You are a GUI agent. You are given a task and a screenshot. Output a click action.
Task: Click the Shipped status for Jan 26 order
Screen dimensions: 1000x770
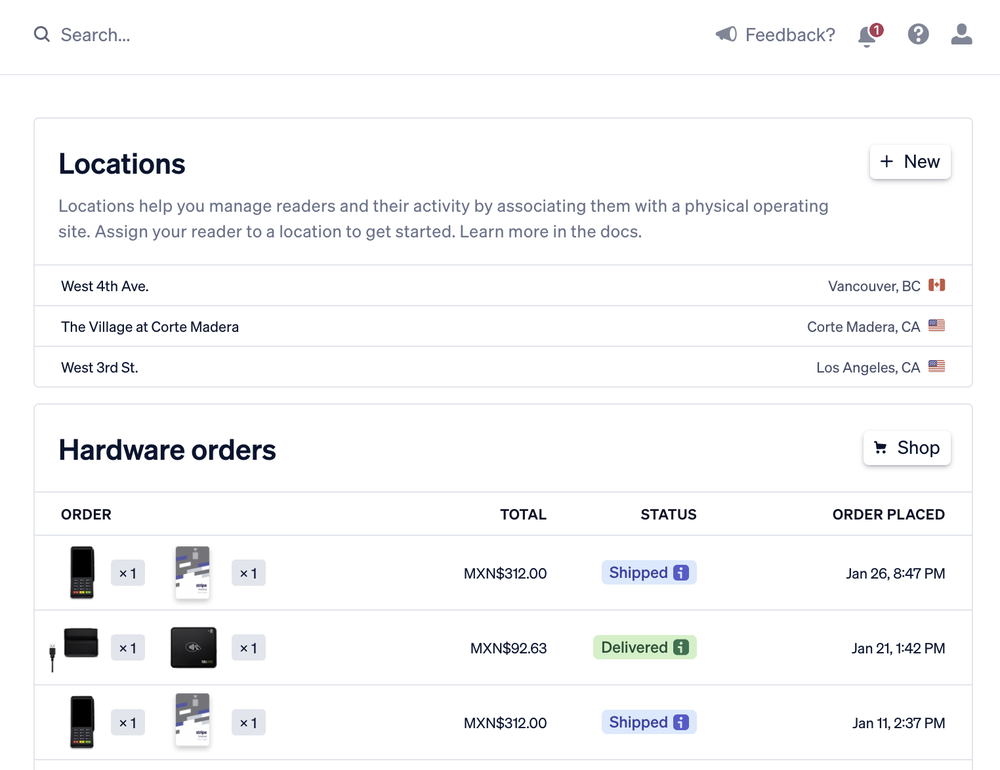649,573
